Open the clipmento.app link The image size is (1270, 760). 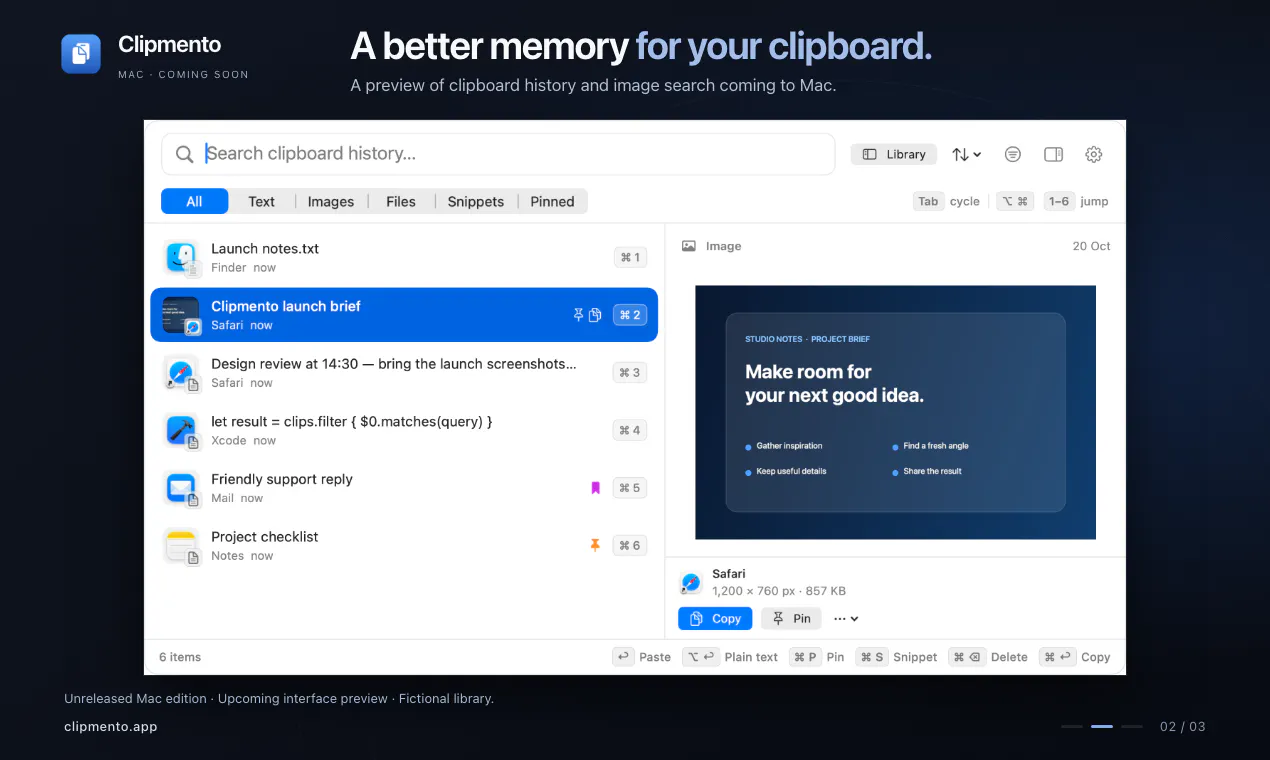coord(110,727)
